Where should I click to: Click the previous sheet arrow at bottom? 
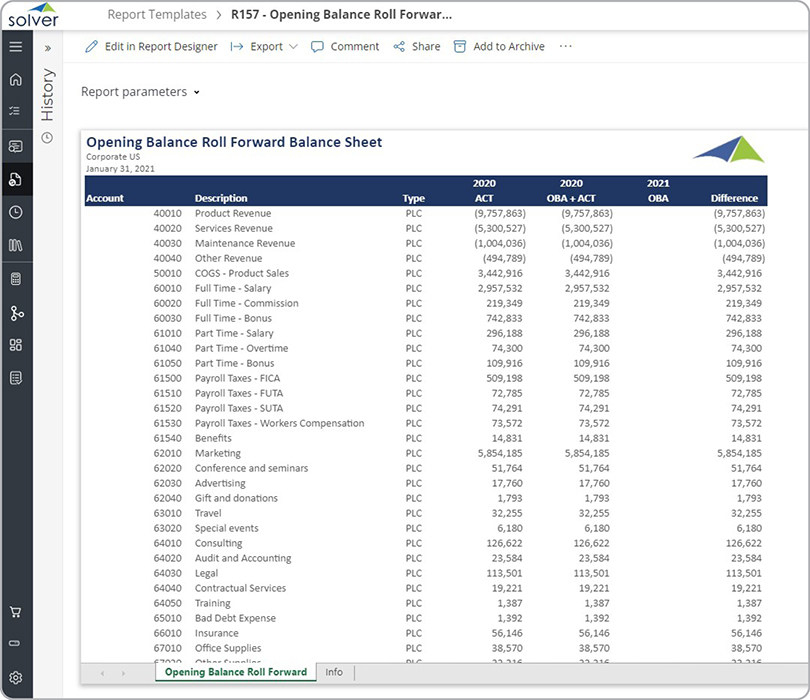(102, 673)
